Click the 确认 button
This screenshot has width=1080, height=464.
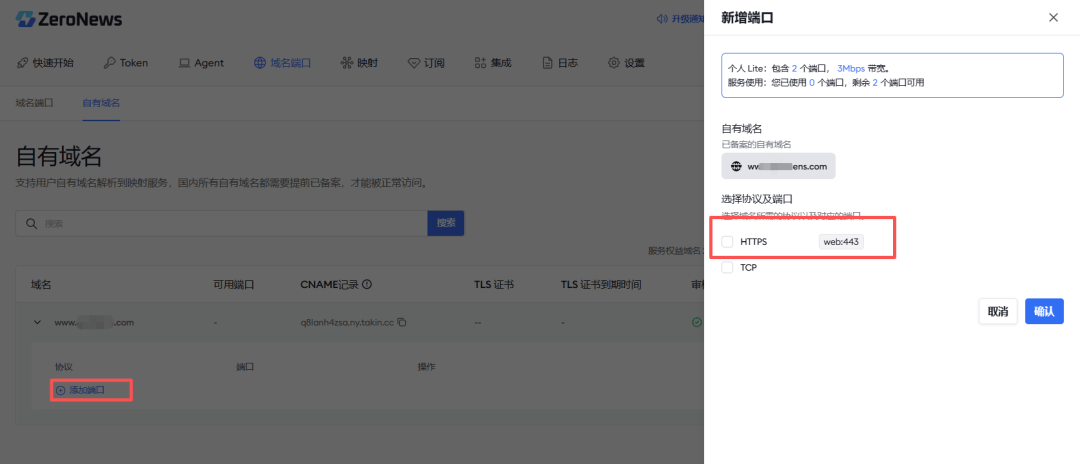tap(1044, 311)
